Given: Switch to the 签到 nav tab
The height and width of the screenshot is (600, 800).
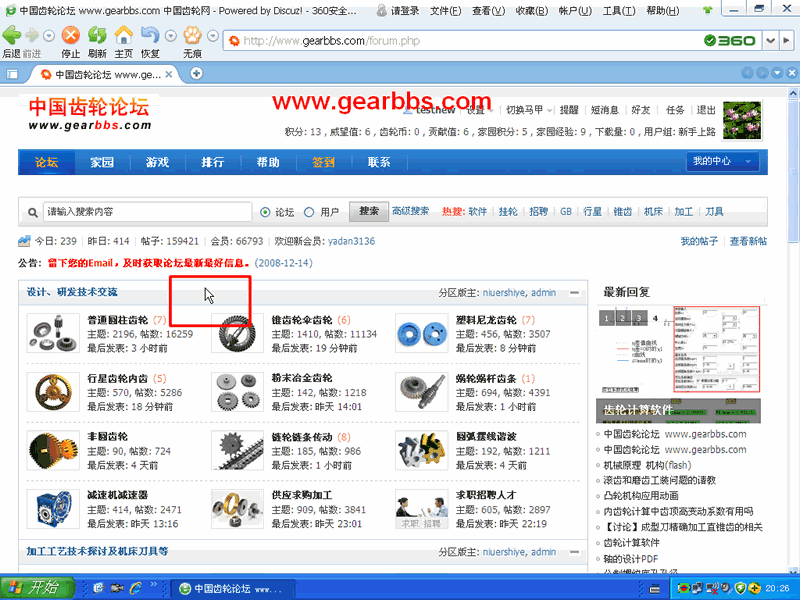Looking at the screenshot, I should pyautogui.click(x=323, y=162).
